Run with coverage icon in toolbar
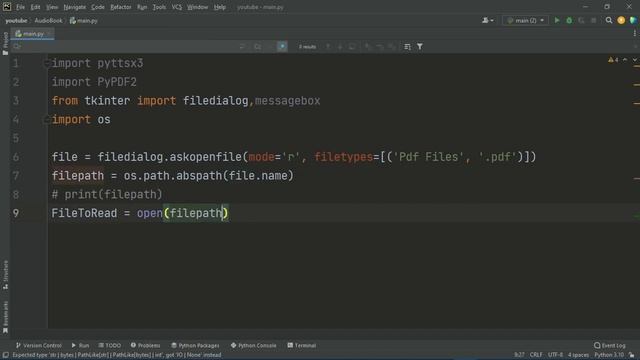 (581, 20)
